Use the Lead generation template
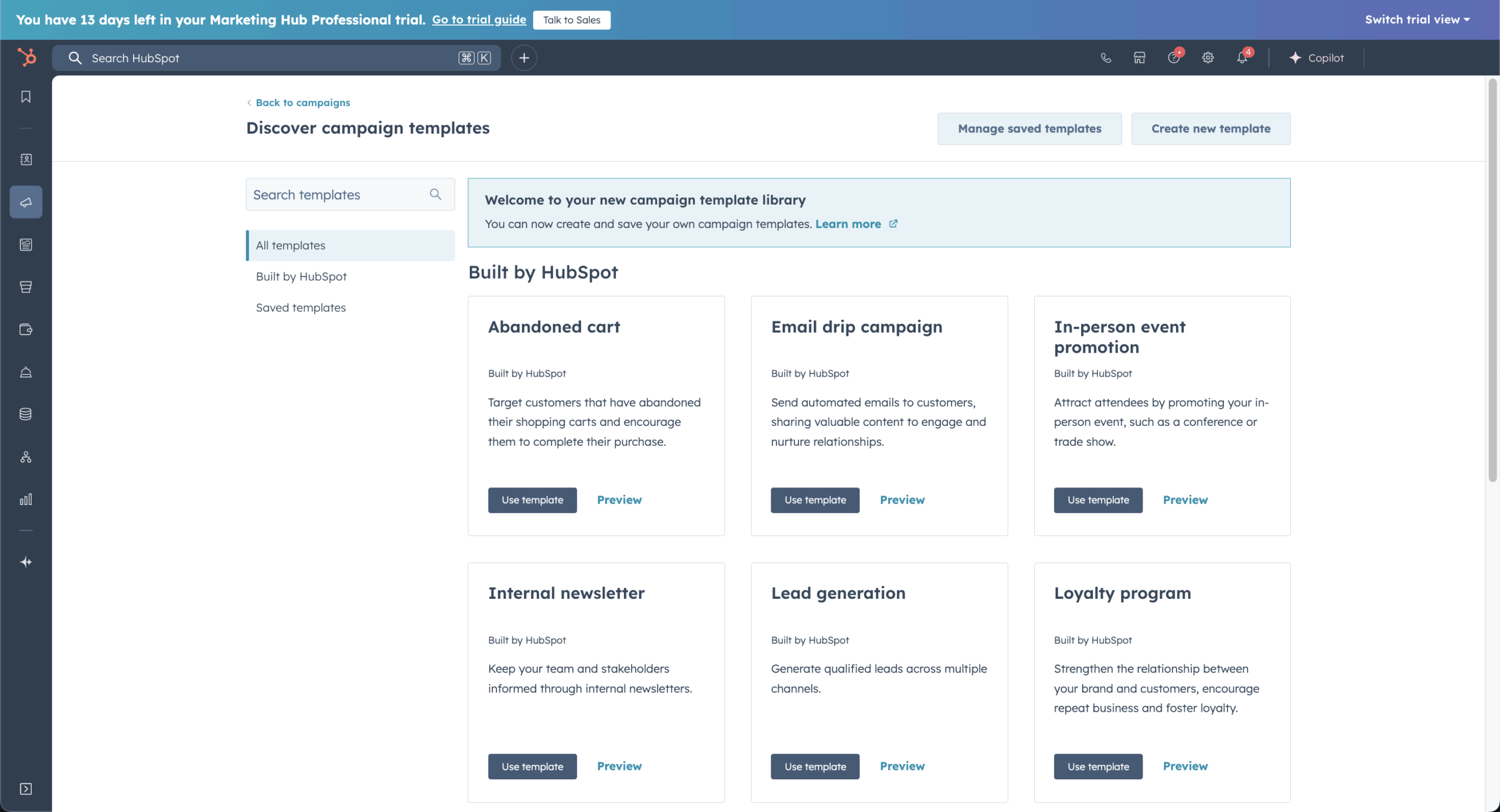 pos(815,766)
